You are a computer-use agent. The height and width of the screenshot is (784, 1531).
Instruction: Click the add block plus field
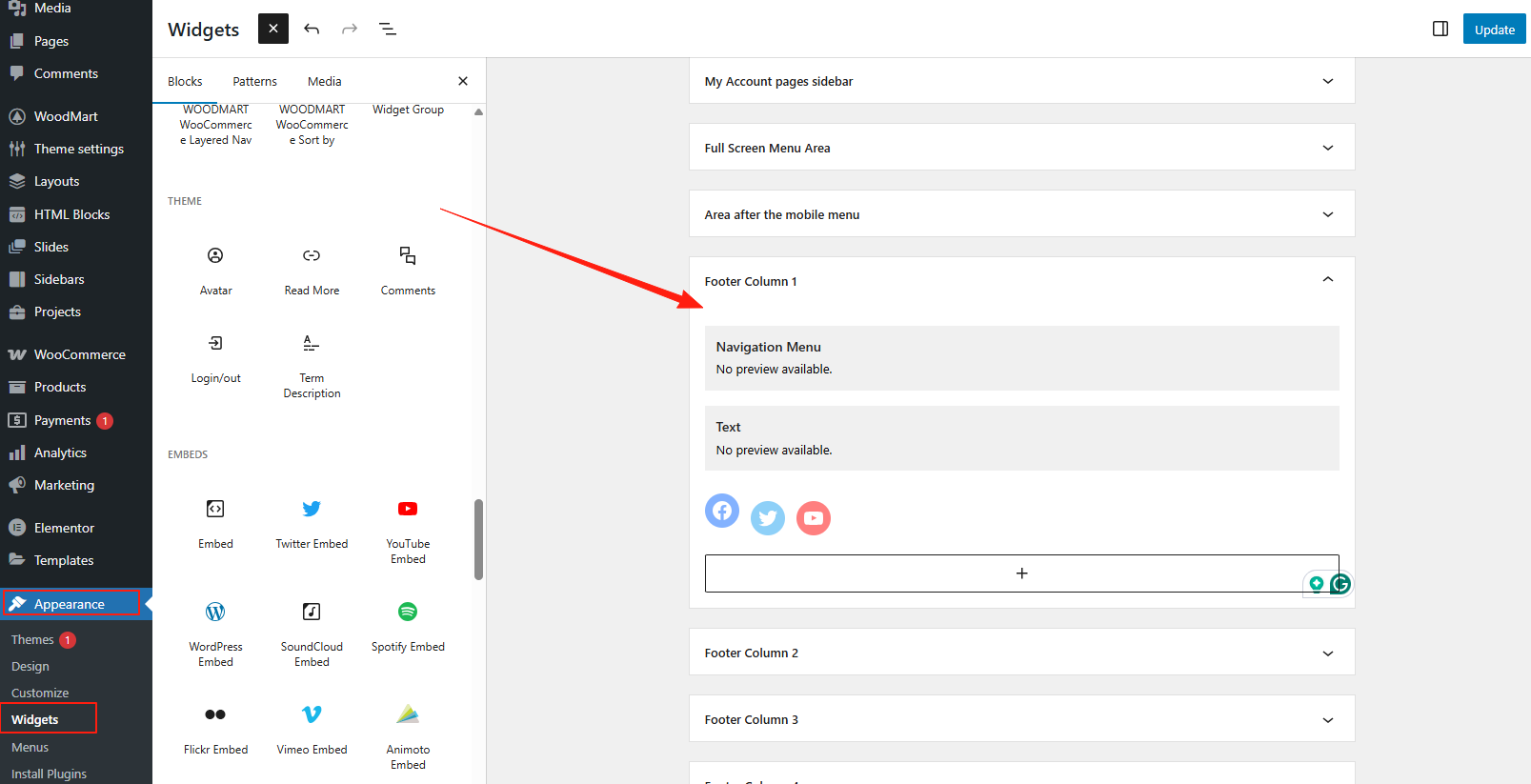click(1021, 573)
